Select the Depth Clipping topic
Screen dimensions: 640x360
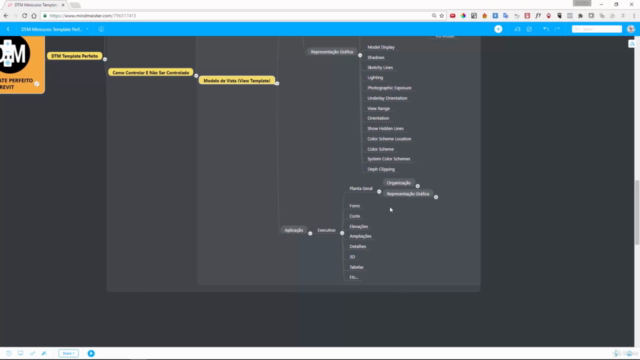tap(381, 169)
